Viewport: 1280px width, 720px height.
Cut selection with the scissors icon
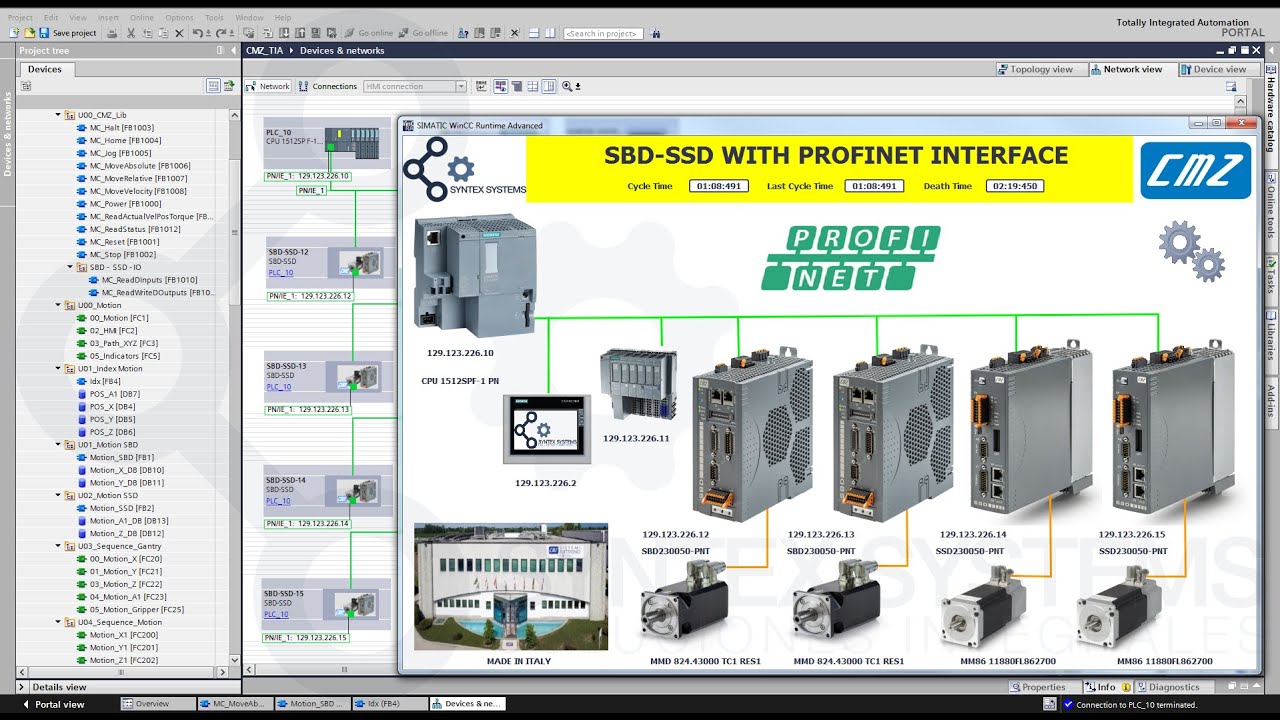131,33
